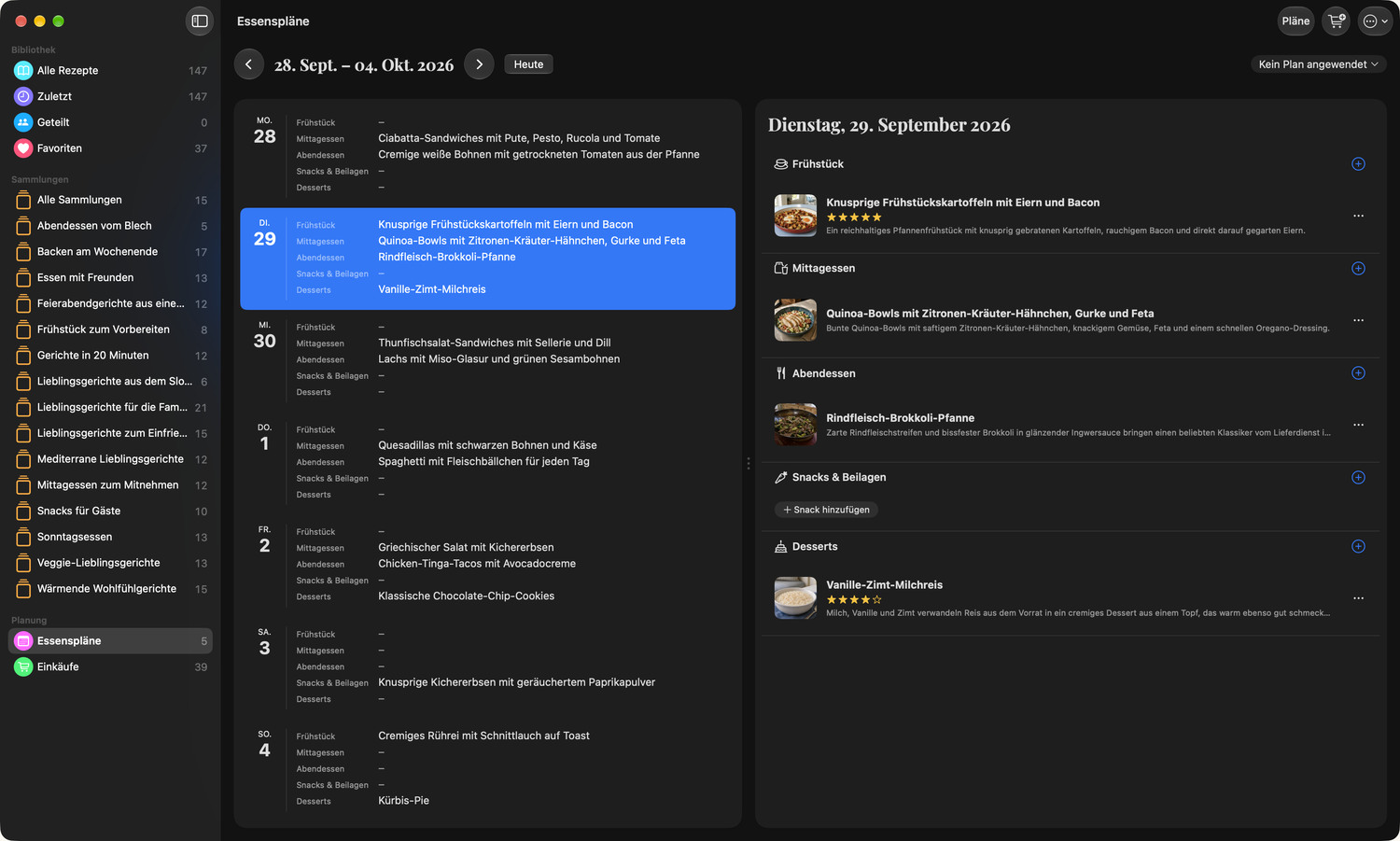The height and width of the screenshot is (841, 1400).
Task: Toggle the sidebar visibility button
Action: (x=200, y=21)
